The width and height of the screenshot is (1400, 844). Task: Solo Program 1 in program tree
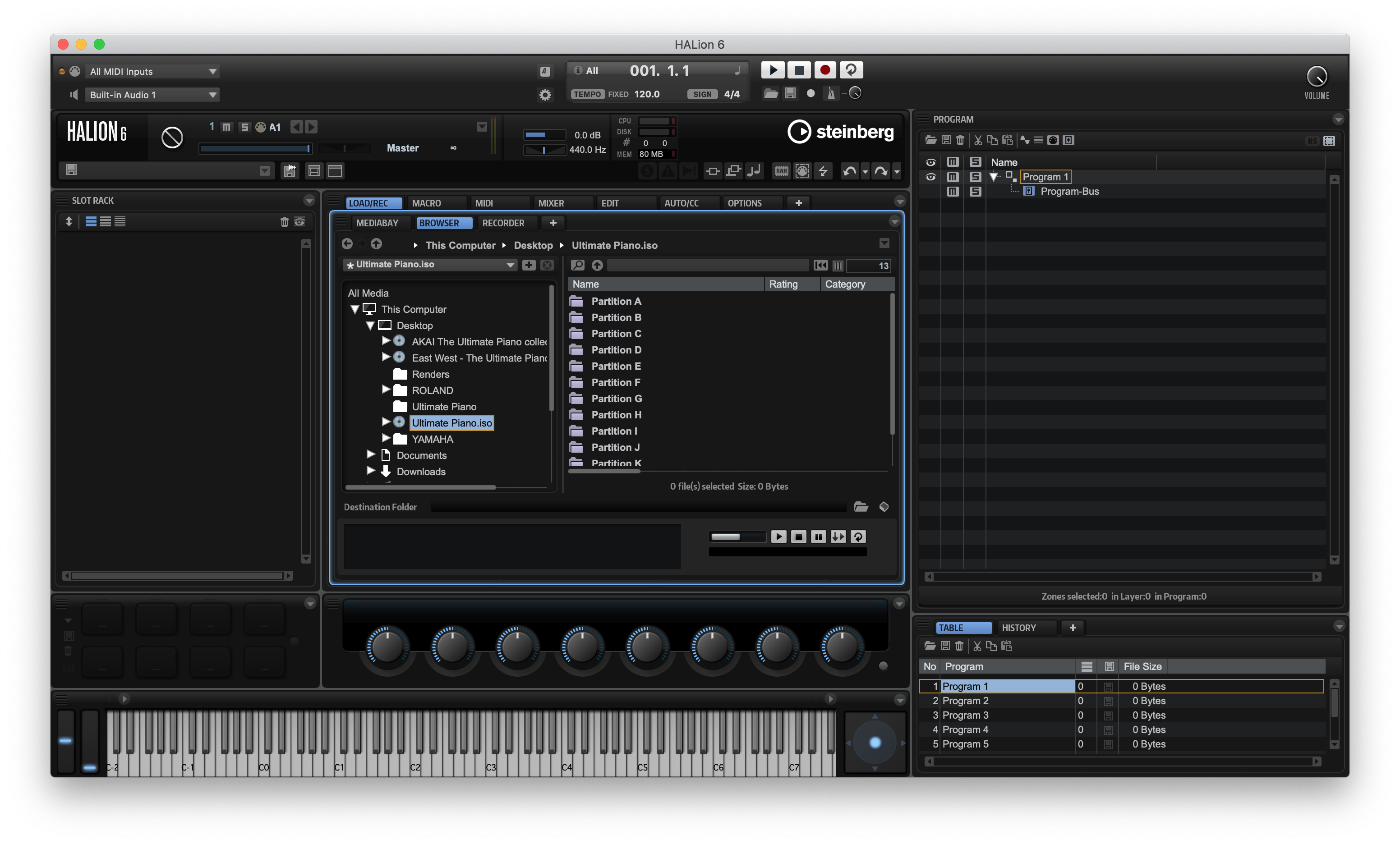coord(975,177)
